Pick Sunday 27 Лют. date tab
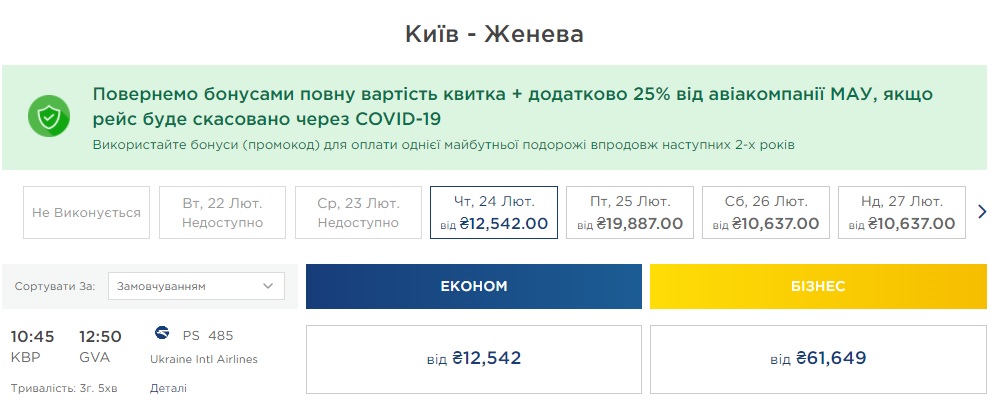Screen dimensions: 995x409 point(901,212)
